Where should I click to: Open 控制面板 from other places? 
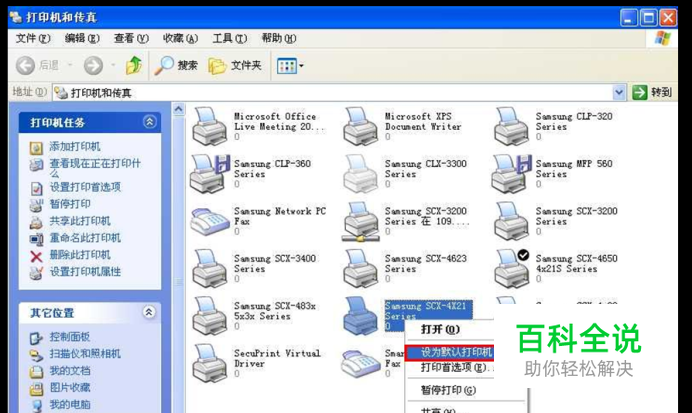tap(70, 337)
